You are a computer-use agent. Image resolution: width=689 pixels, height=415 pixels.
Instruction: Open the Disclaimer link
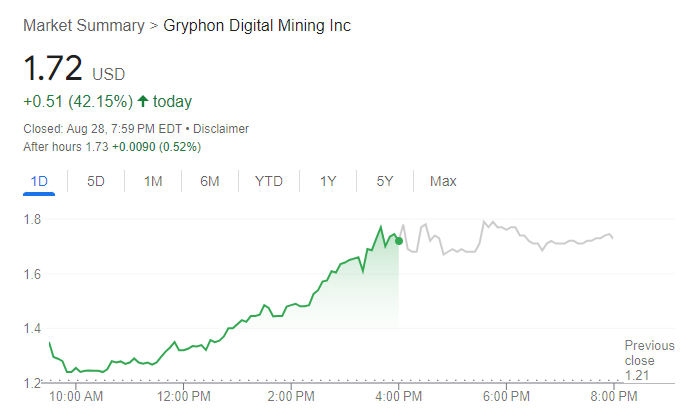pyautogui.click(x=220, y=129)
